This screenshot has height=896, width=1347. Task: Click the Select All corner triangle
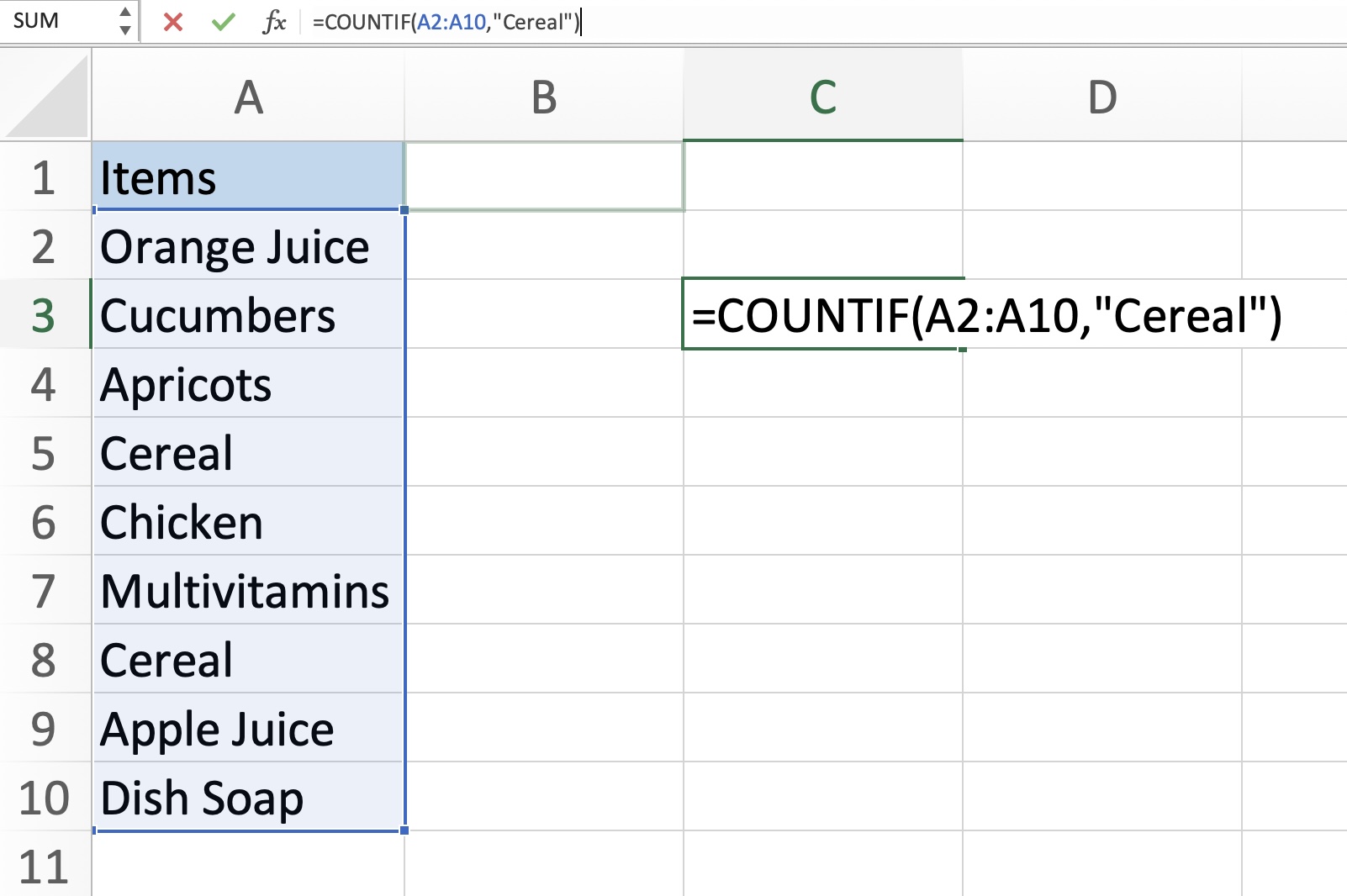(x=46, y=96)
